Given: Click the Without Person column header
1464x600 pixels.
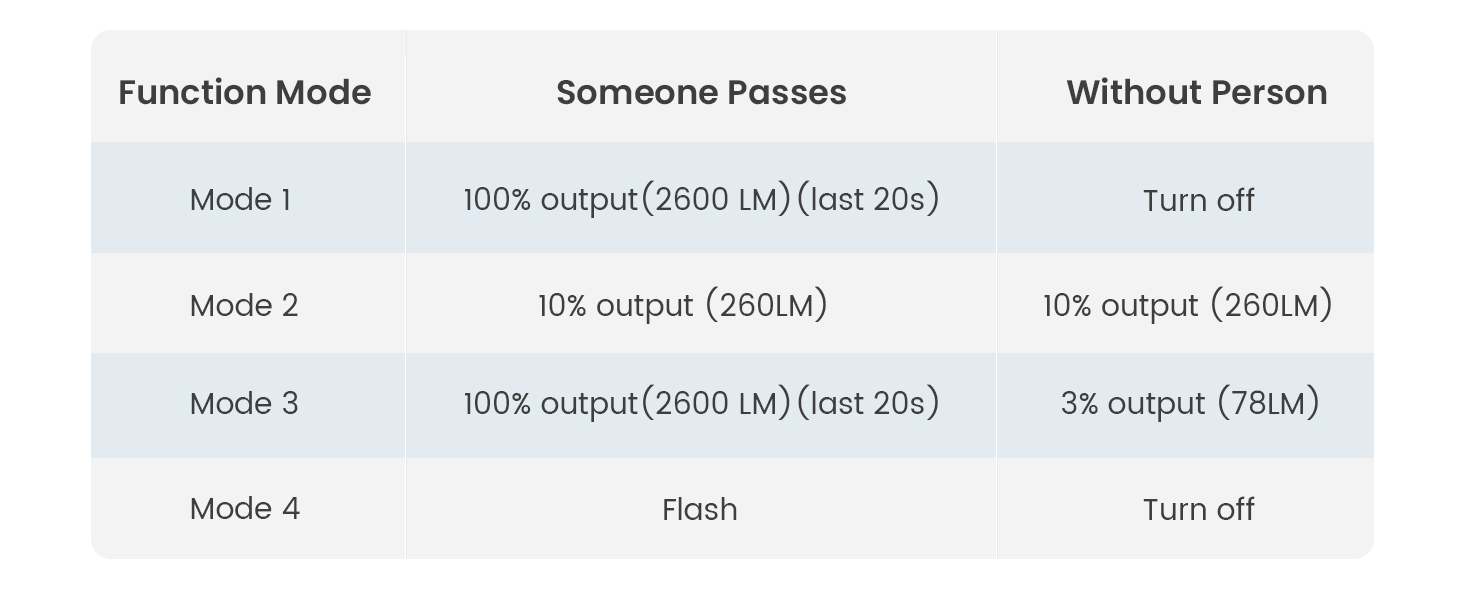Looking at the screenshot, I should pyautogui.click(x=1196, y=92).
